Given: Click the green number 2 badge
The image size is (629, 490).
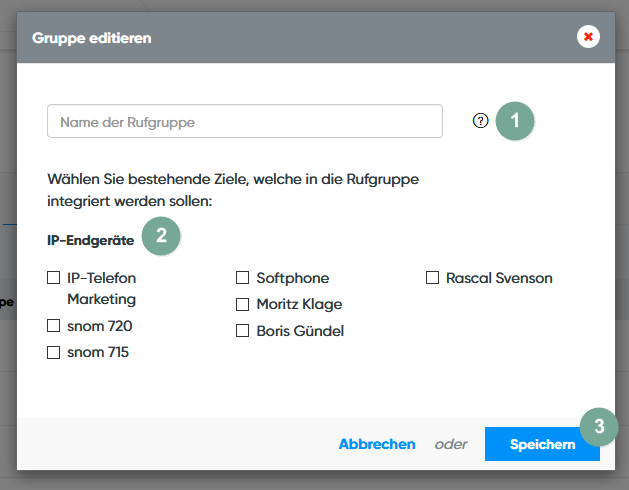Looking at the screenshot, I should 161,237.
